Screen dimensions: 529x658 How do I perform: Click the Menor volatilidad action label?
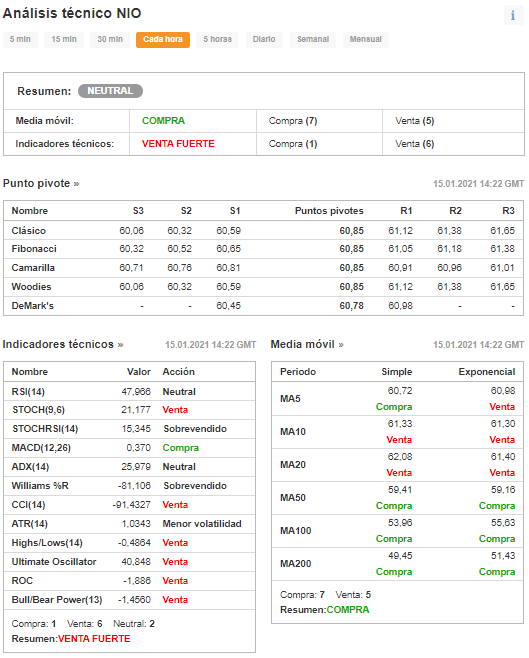[202, 524]
